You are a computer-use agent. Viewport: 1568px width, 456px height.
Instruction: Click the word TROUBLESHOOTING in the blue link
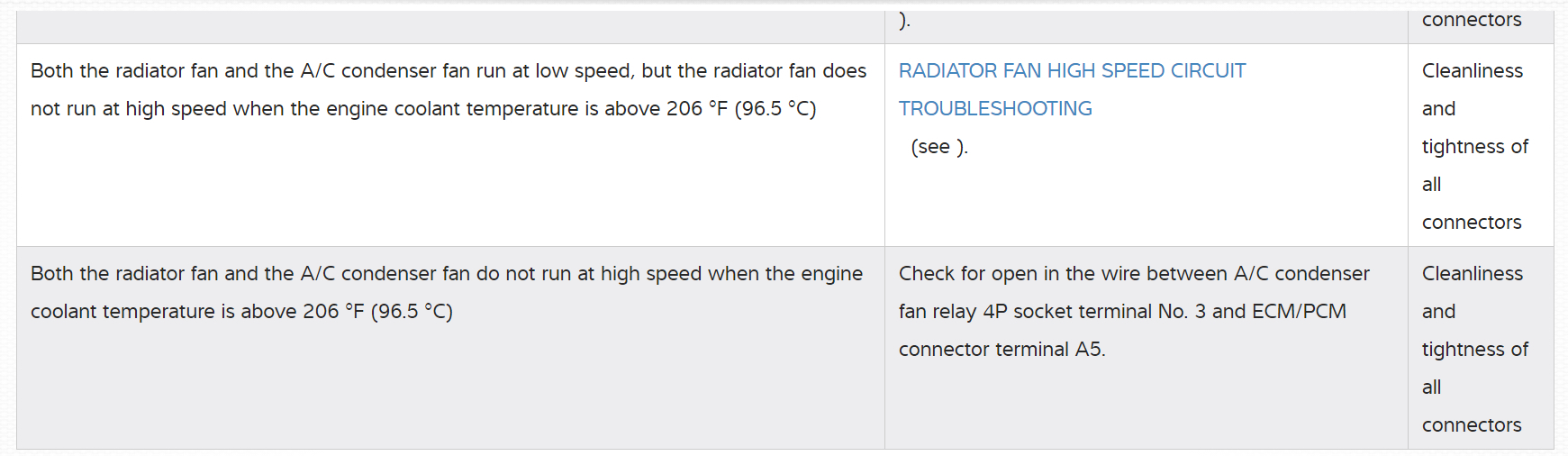click(x=995, y=109)
